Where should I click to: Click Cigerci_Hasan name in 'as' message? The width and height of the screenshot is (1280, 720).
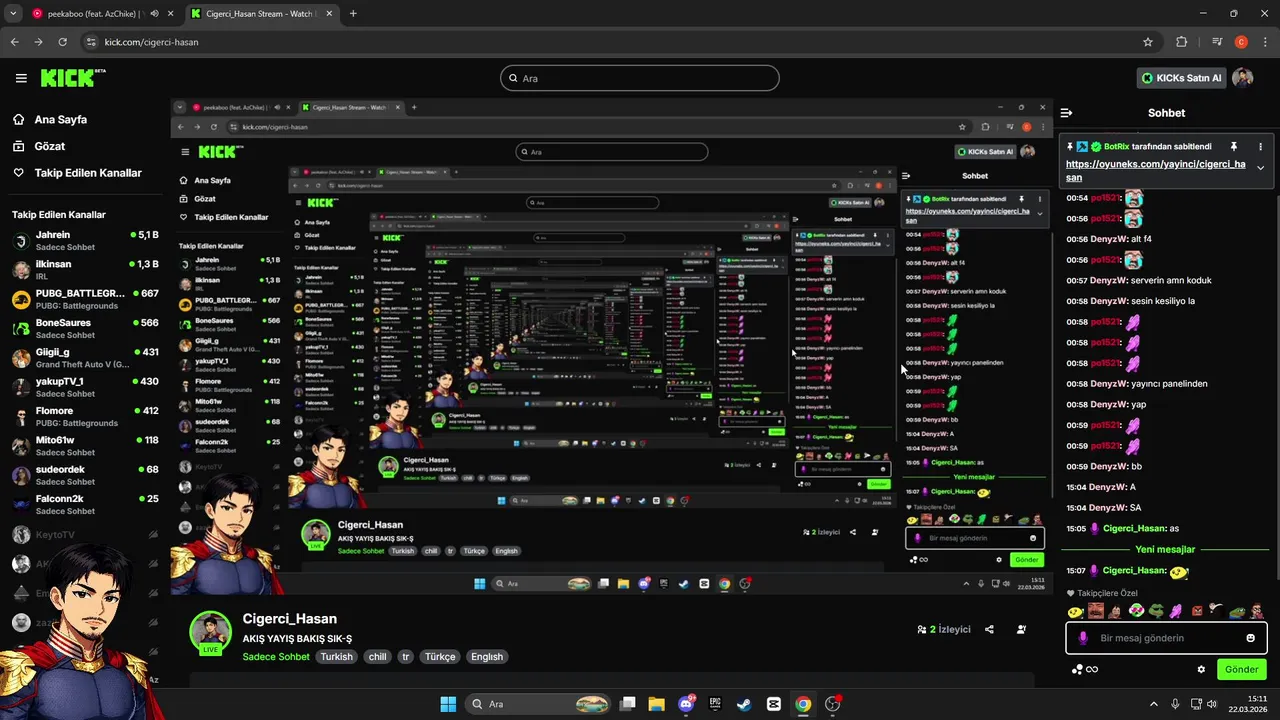coord(1134,529)
